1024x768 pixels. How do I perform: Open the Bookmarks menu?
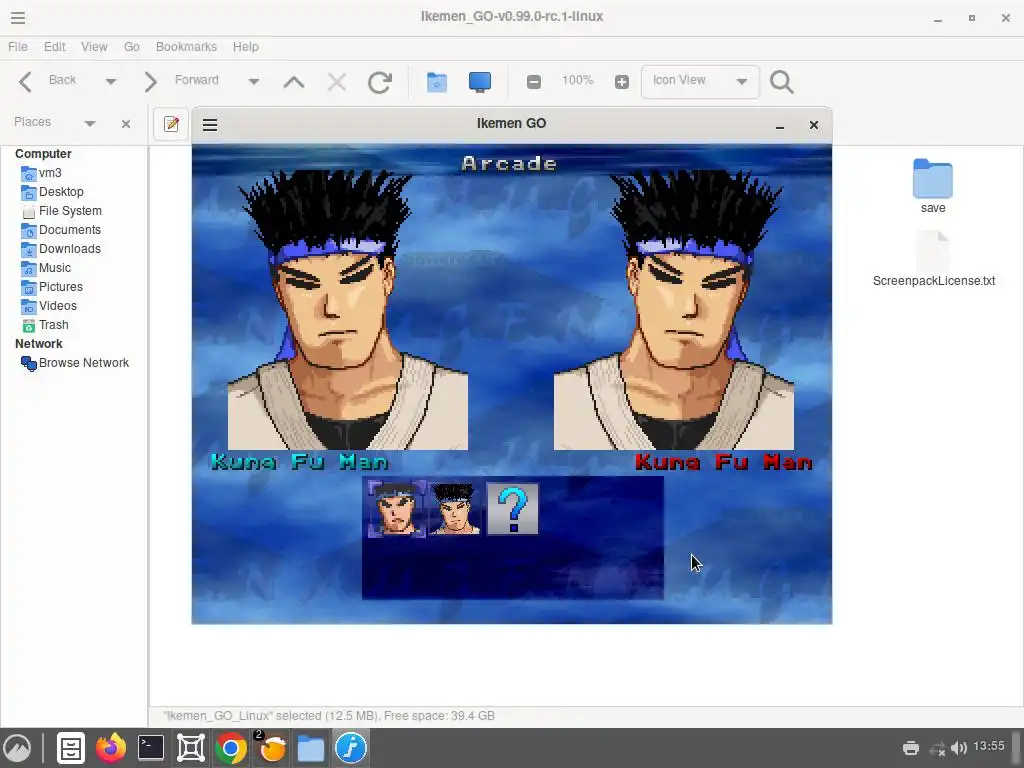tap(186, 47)
